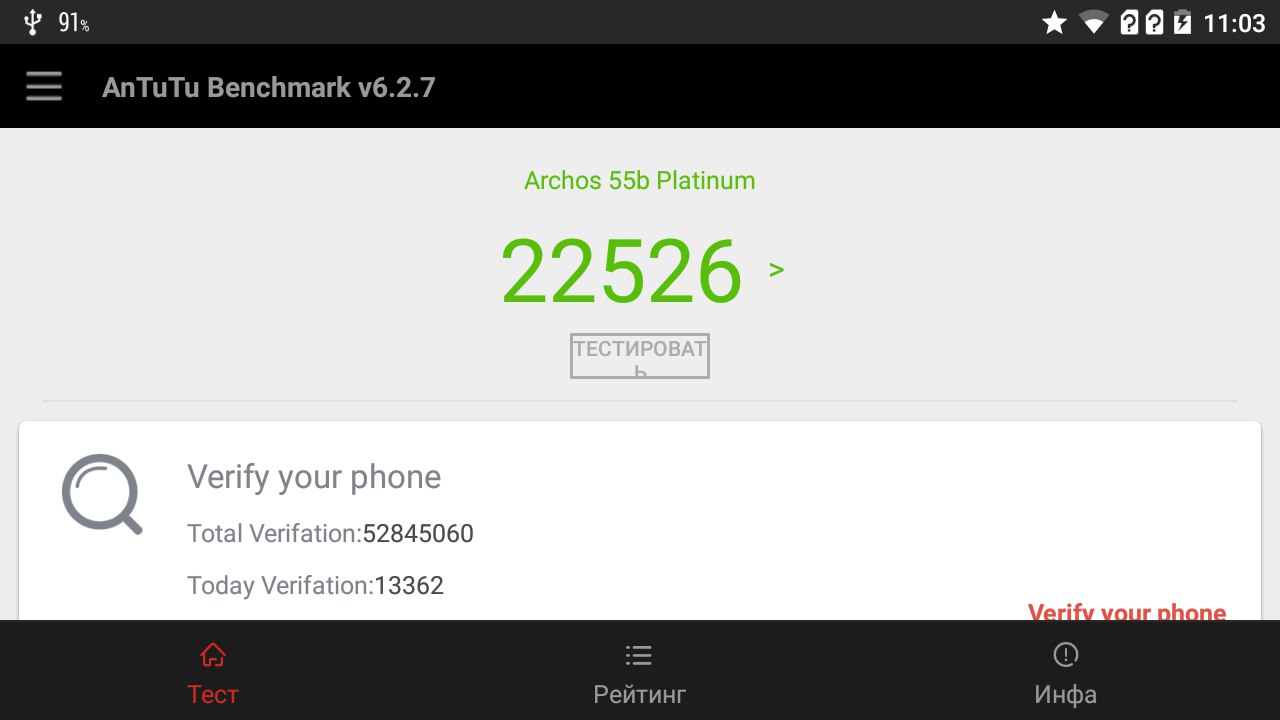Tap the first SIM card status icon
Image resolution: width=1280 pixels, height=720 pixels.
pos(1129,23)
